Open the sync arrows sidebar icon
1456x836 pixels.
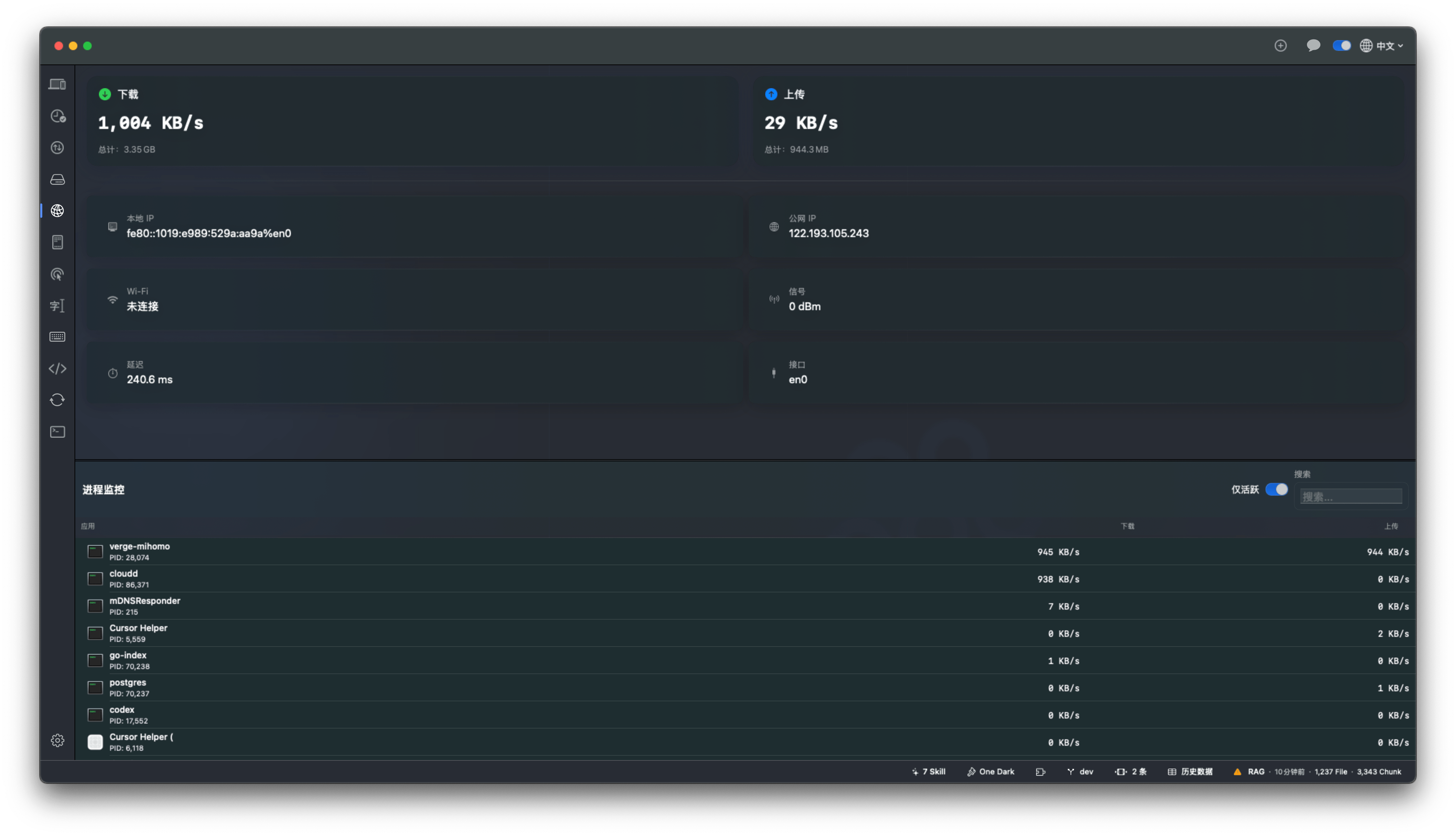[57, 400]
